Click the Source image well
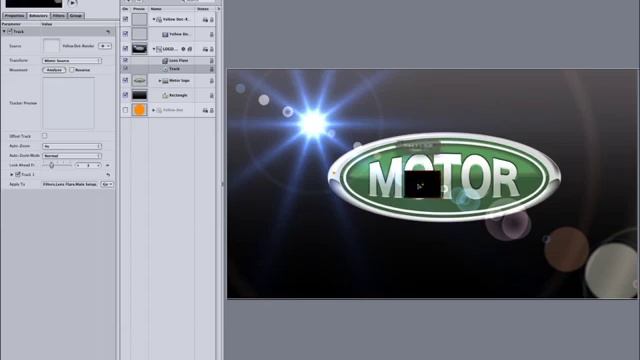Screen dimensions: 640x360 pos(51,46)
